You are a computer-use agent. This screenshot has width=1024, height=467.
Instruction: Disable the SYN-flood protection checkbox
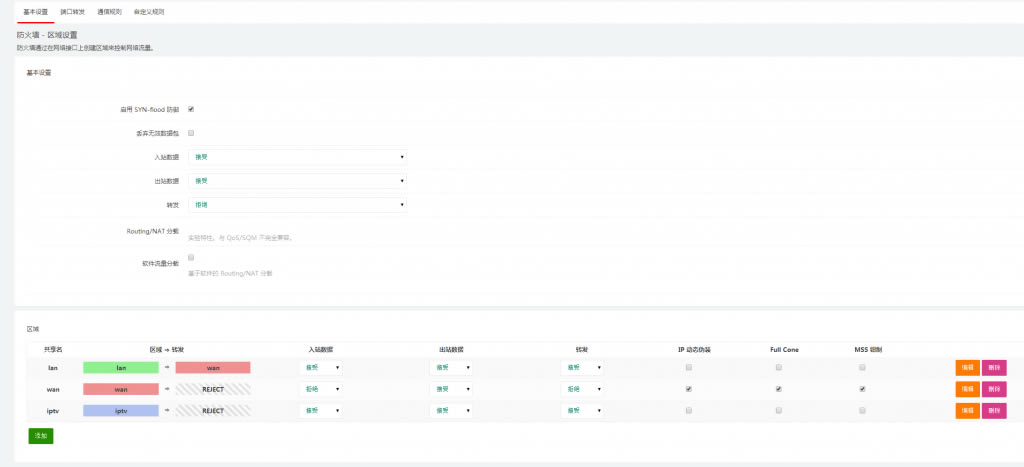[191, 108]
